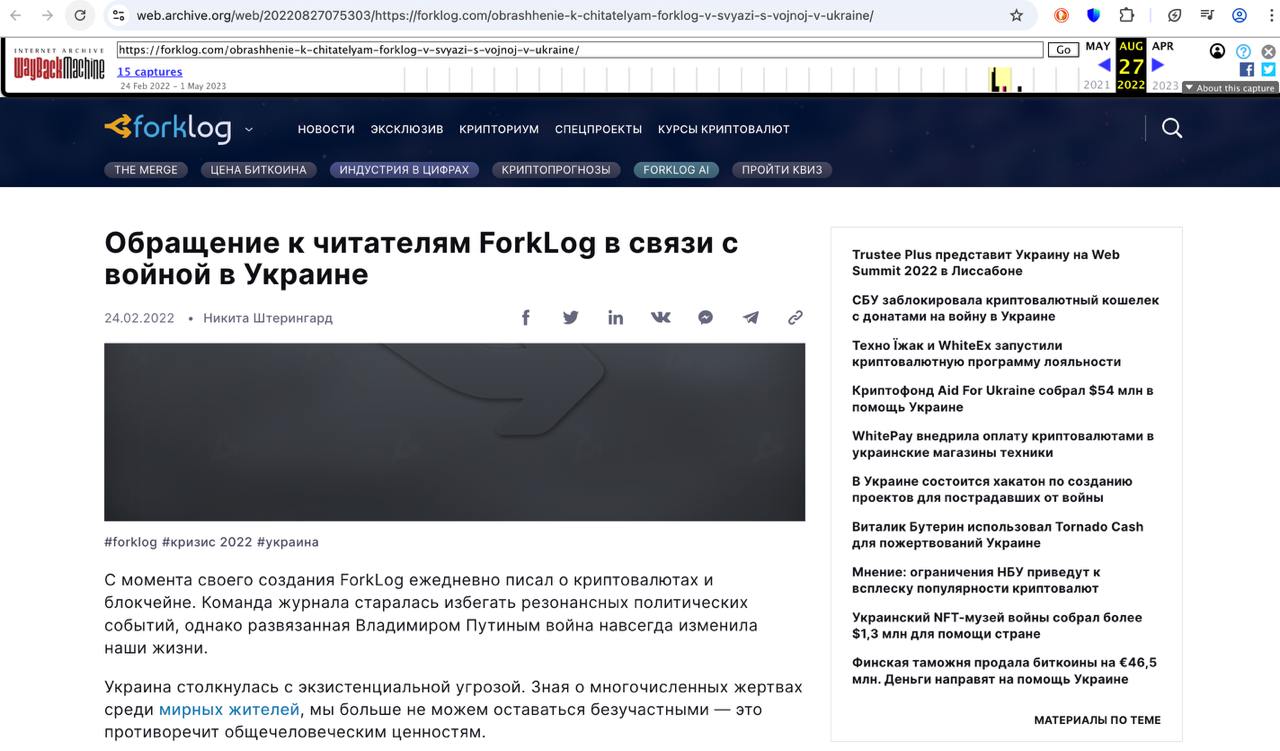
Task: Open the media controls playlist icon
Action: click(x=1207, y=15)
